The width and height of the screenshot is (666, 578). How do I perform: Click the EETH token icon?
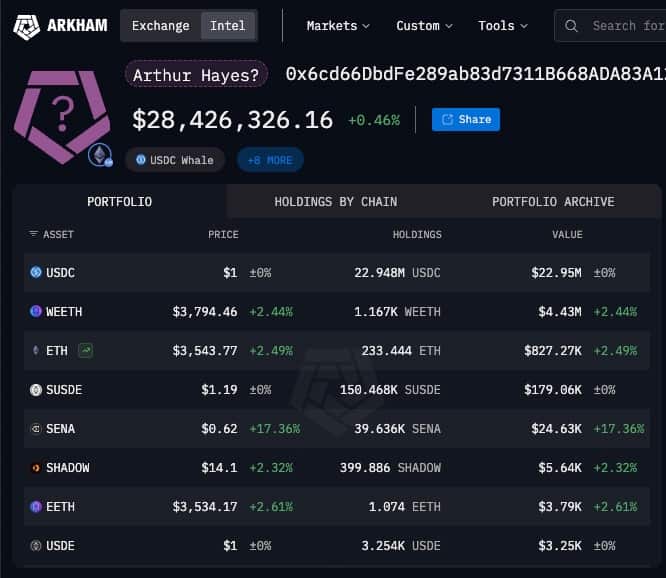(x=36, y=507)
